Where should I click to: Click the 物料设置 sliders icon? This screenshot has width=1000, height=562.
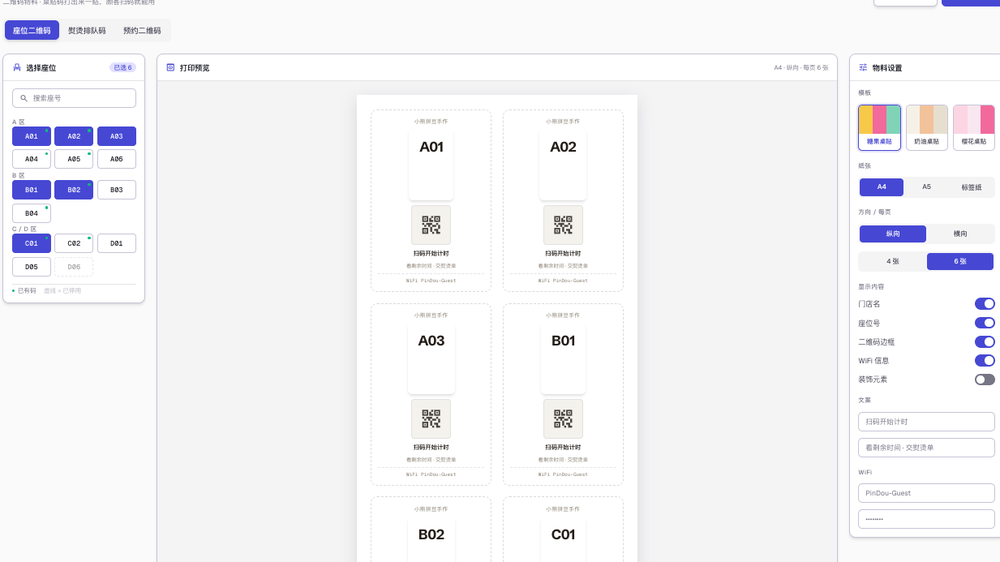tap(863, 68)
